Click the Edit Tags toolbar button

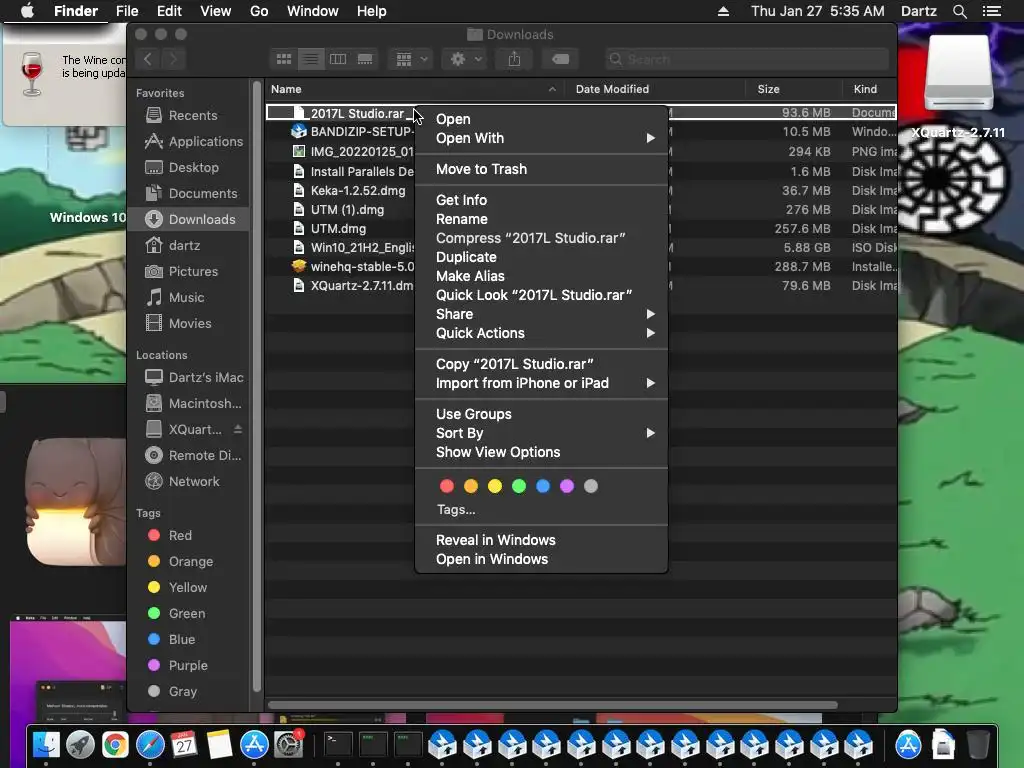[x=560, y=59]
